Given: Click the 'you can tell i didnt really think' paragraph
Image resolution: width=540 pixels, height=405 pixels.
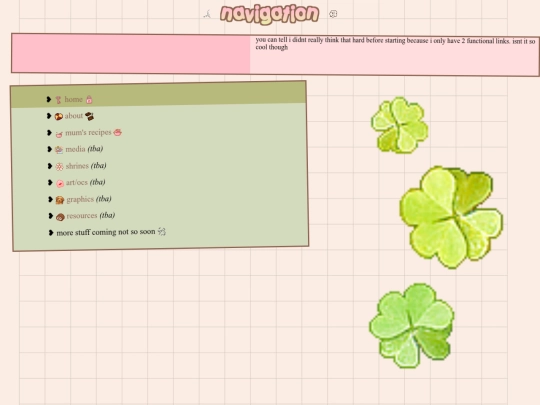Looking at the screenshot, I should pos(395,44).
